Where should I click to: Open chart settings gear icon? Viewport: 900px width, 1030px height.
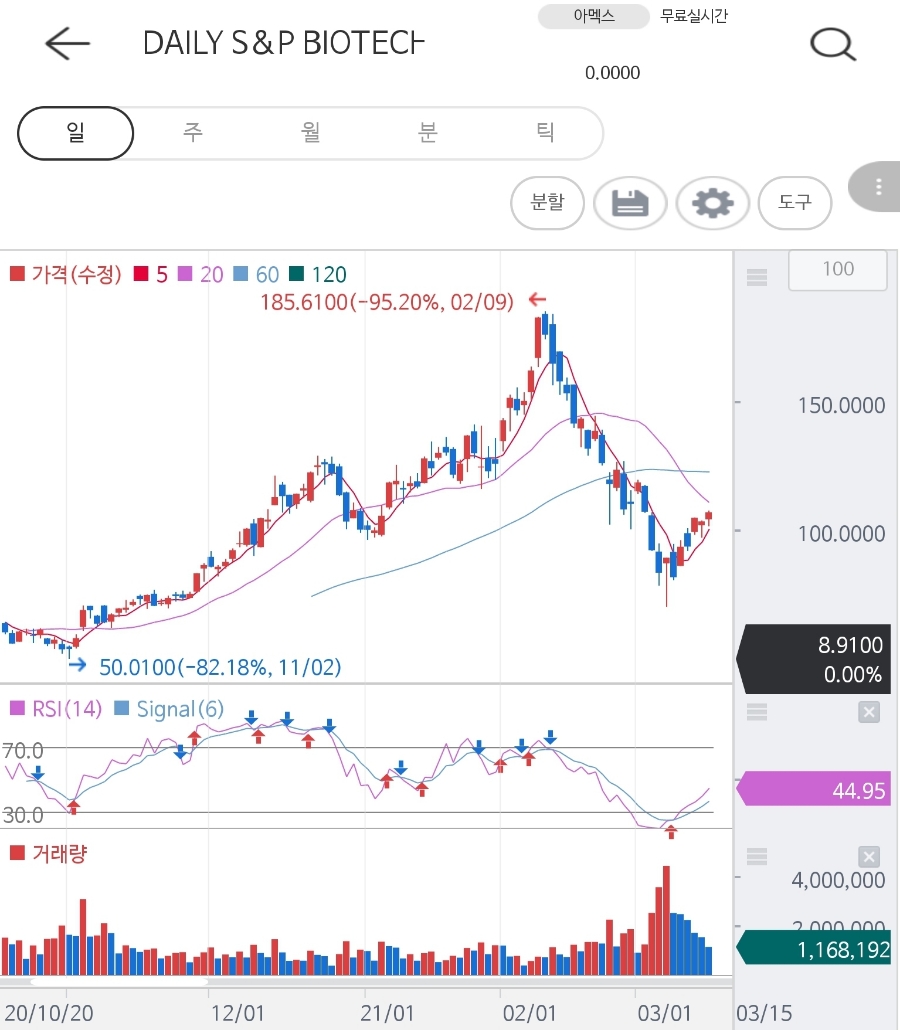point(712,203)
